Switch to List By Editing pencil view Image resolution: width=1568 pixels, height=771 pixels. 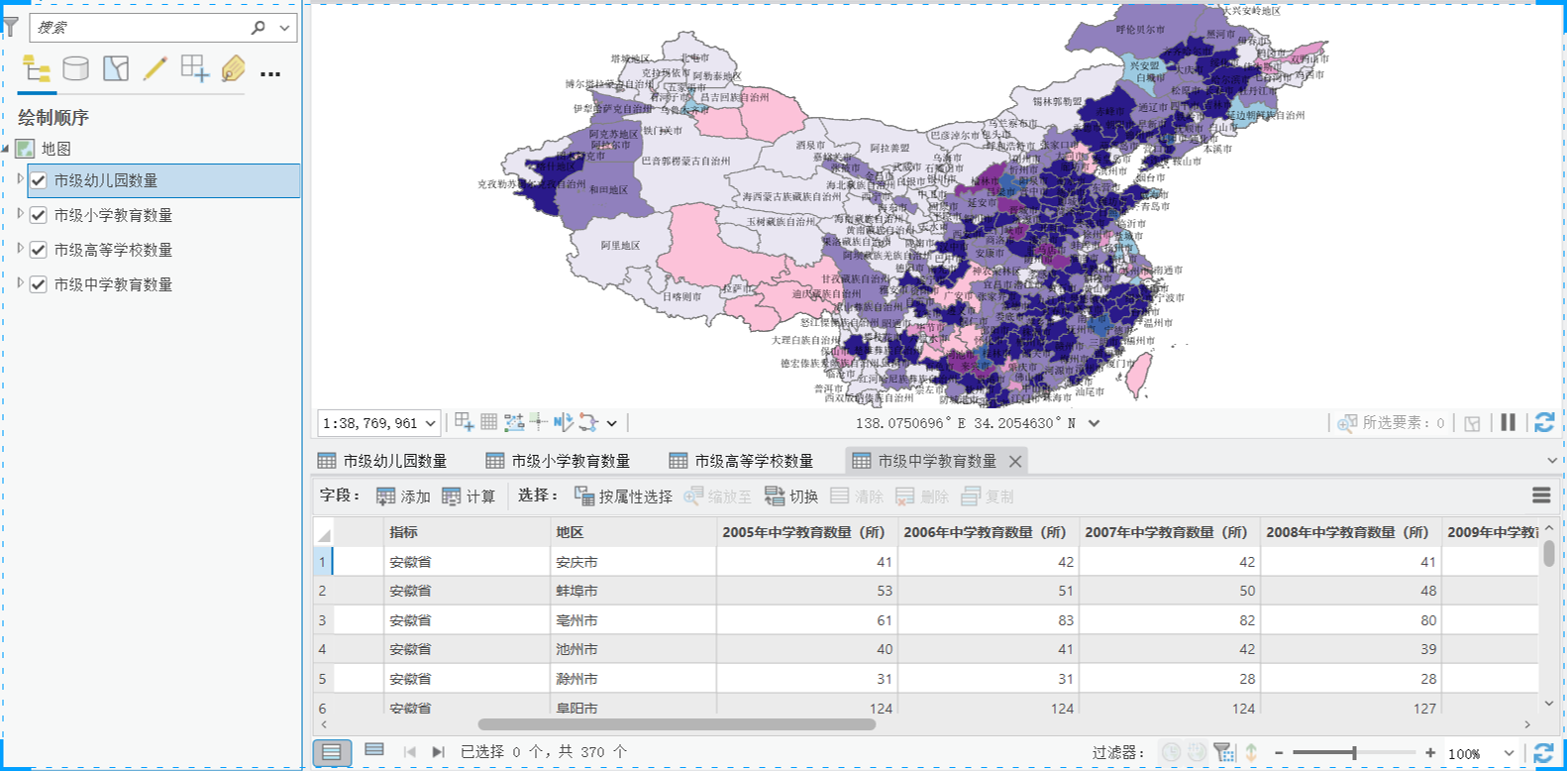[156, 68]
